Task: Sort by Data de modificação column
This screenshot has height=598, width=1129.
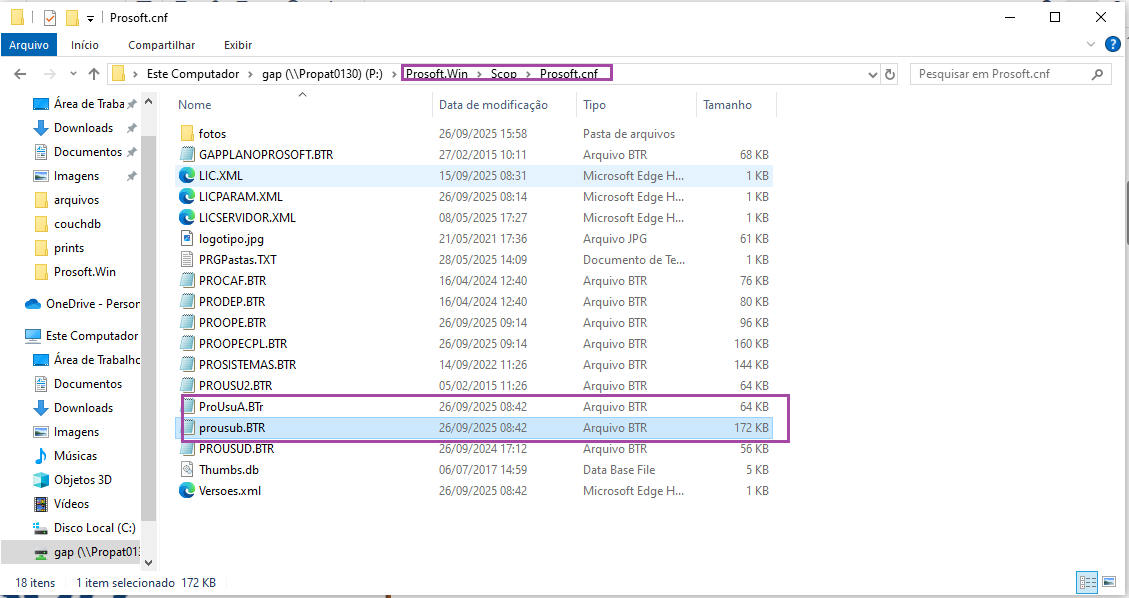Action: [493, 105]
